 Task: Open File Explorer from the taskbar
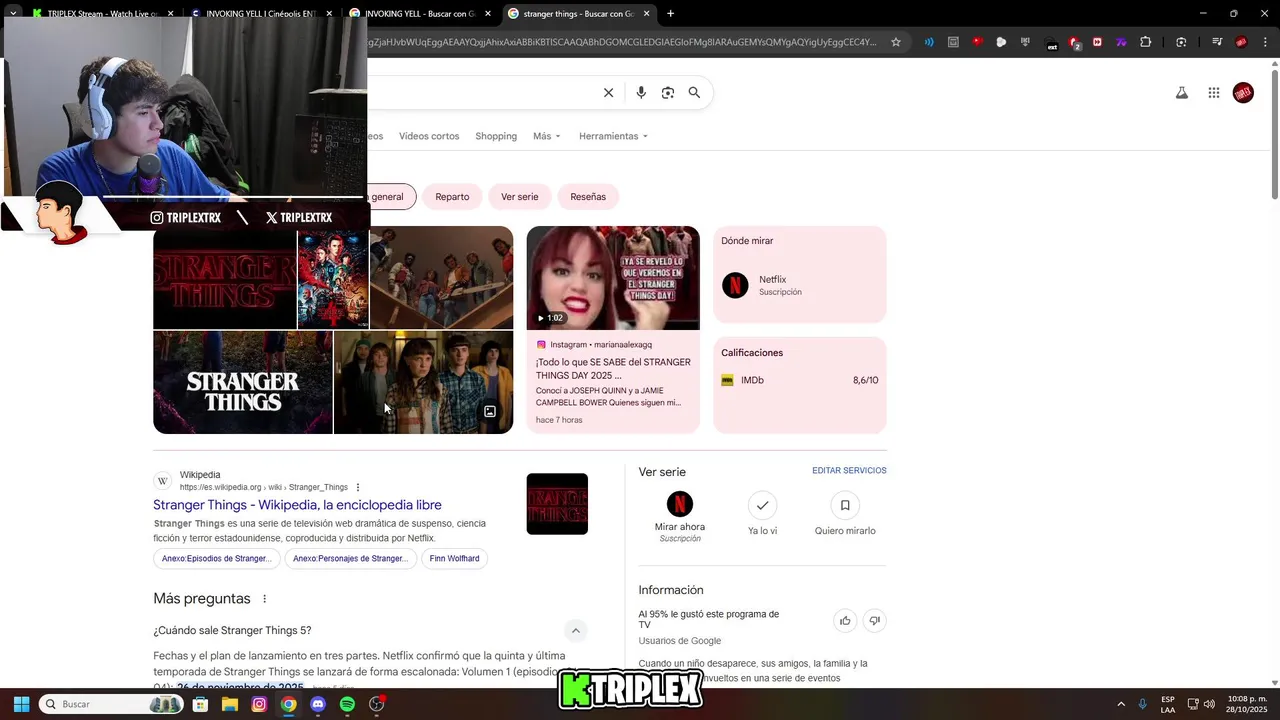click(x=230, y=704)
